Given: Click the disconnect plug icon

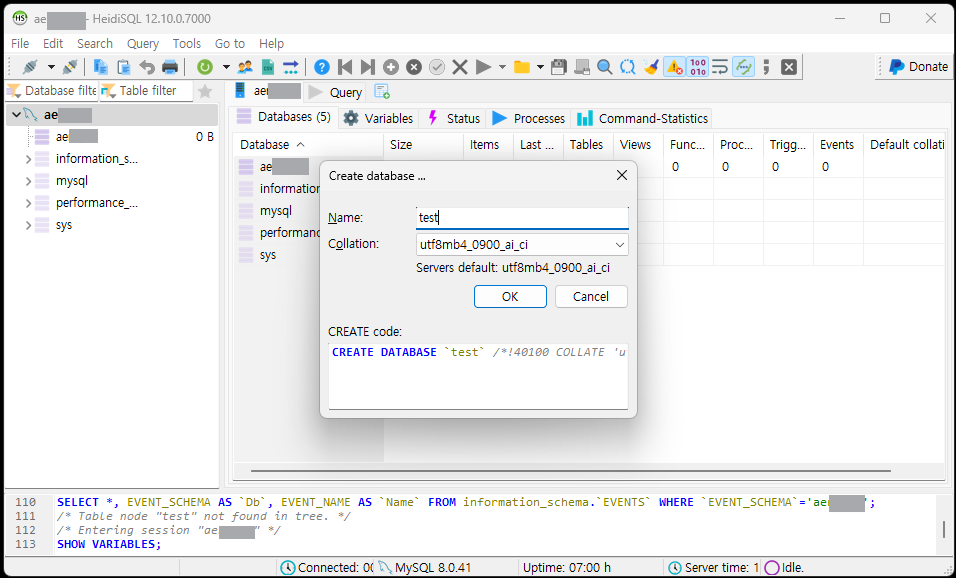Looking at the screenshot, I should point(70,66).
